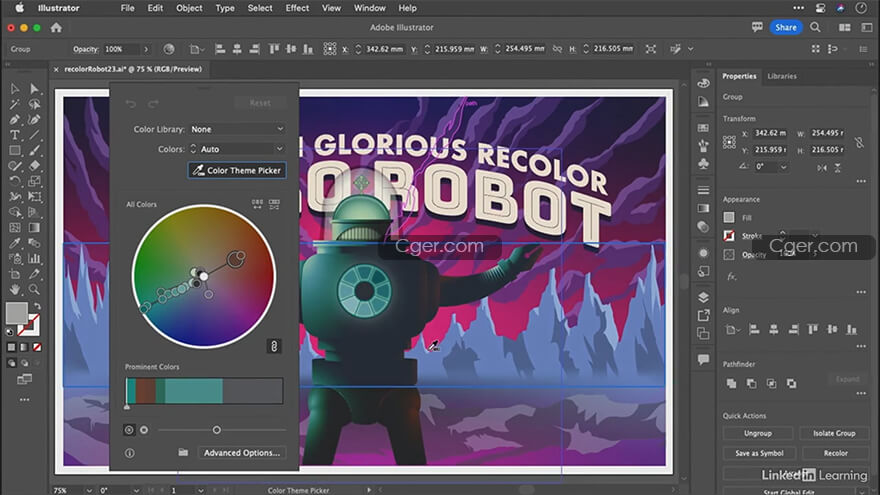Toggle random saturation and brightness button
The height and width of the screenshot is (495, 880).
[x=274, y=204]
